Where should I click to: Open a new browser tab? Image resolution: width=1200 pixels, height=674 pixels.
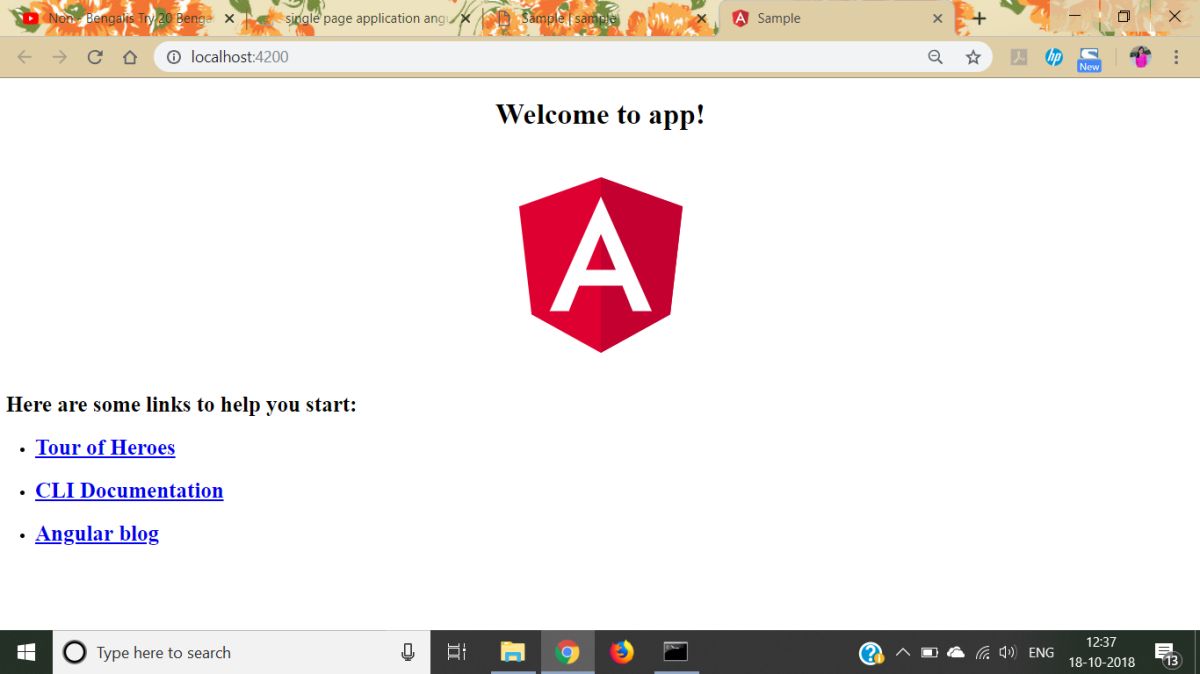click(x=979, y=18)
